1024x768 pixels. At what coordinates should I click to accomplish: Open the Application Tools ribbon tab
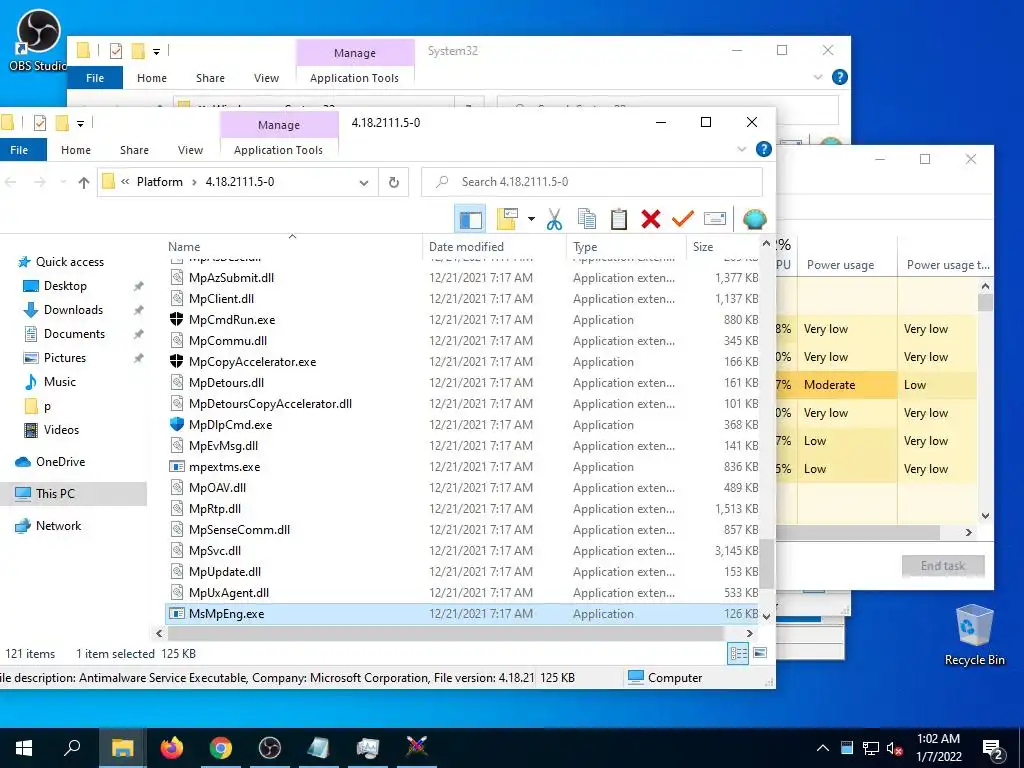(278, 150)
